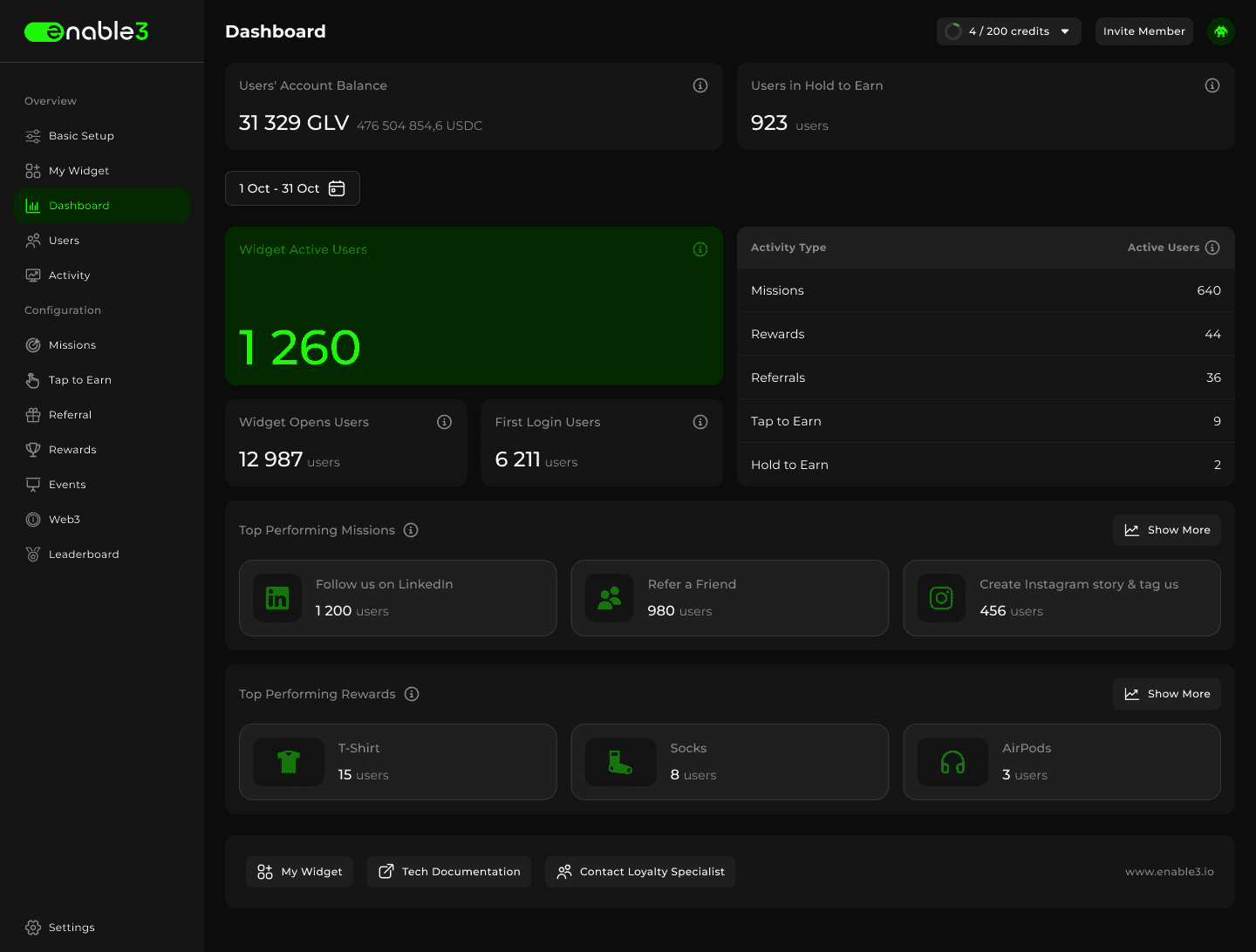Open Settings at the bottom of the sidebar
The width and height of the screenshot is (1256, 952).
(71, 927)
